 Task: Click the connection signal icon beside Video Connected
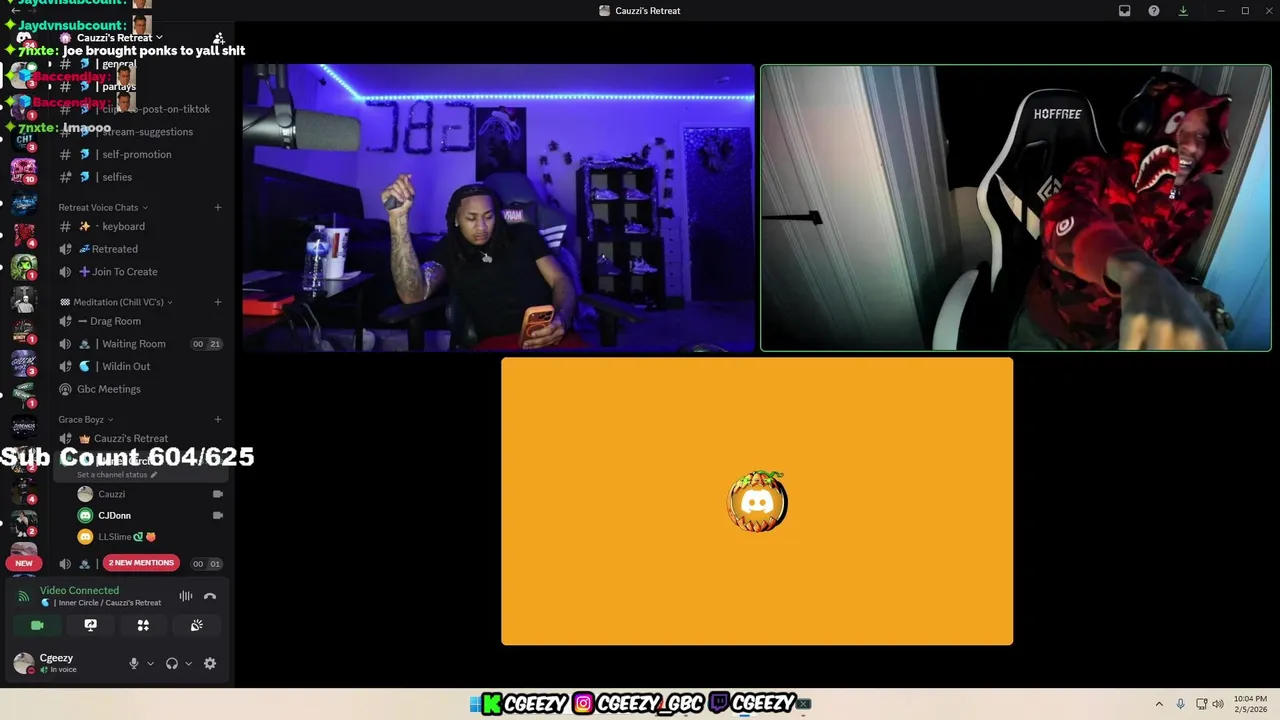pos(24,596)
